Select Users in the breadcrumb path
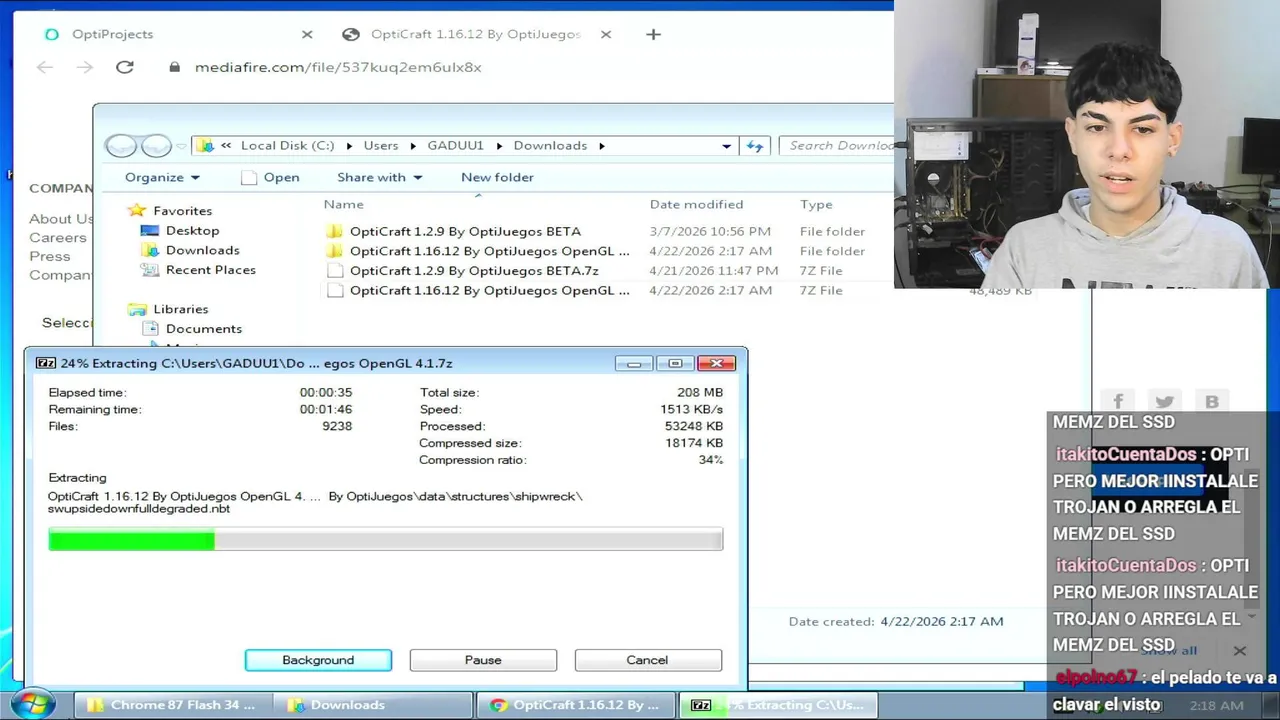This screenshot has height=720, width=1280. [x=381, y=146]
